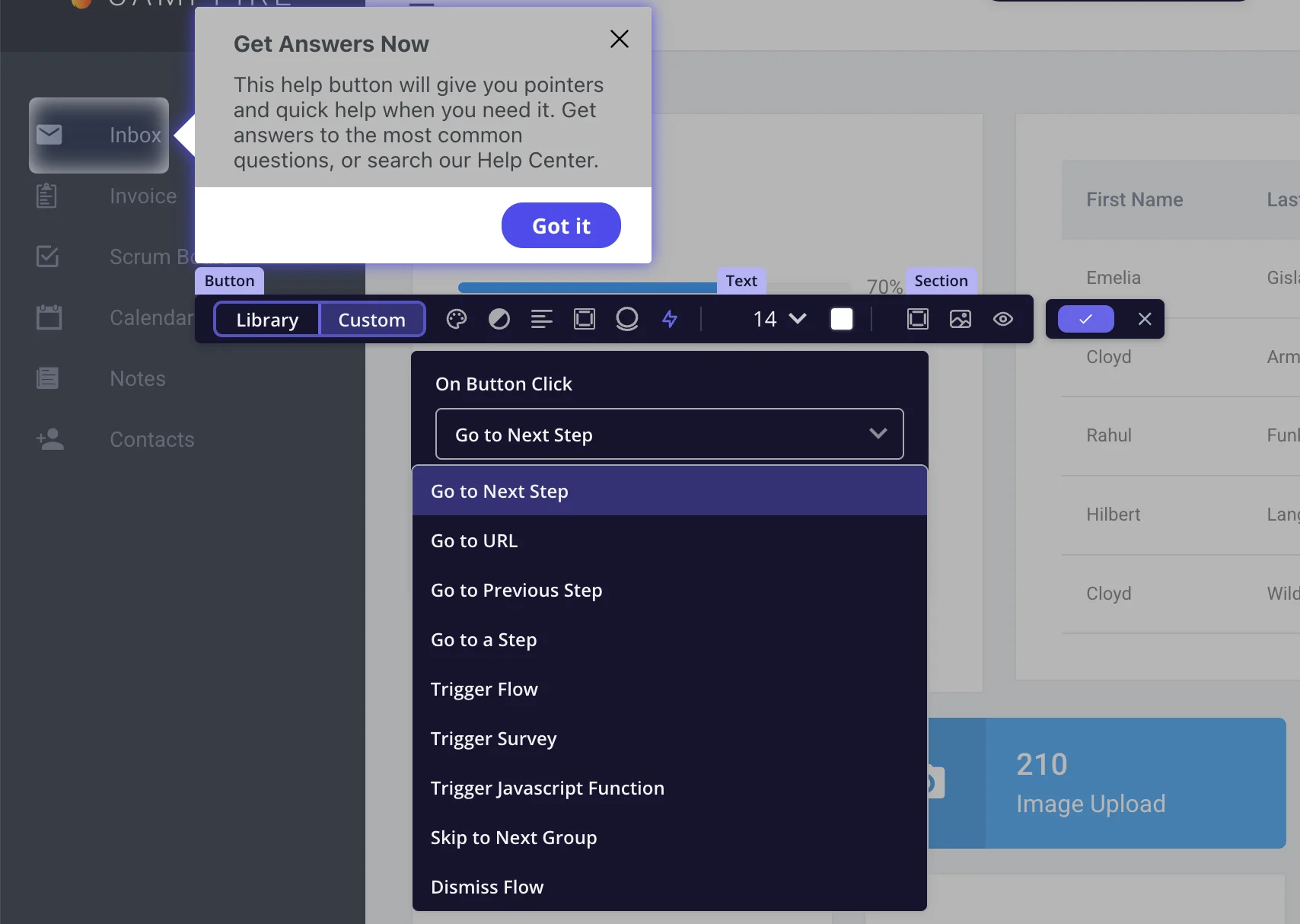The height and width of the screenshot is (924, 1300).
Task: Choose Go to Previous Step option
Action: point(670,590)
